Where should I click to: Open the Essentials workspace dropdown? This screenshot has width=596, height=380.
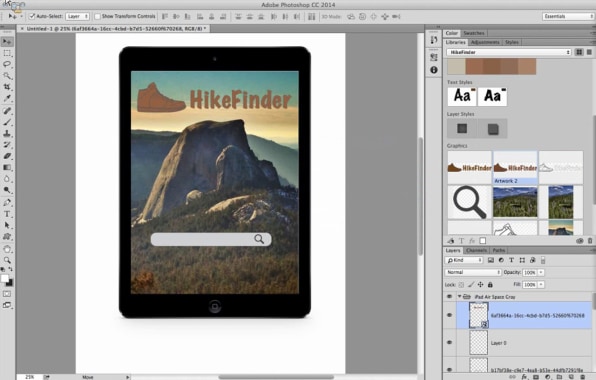[x=568, y=16]
